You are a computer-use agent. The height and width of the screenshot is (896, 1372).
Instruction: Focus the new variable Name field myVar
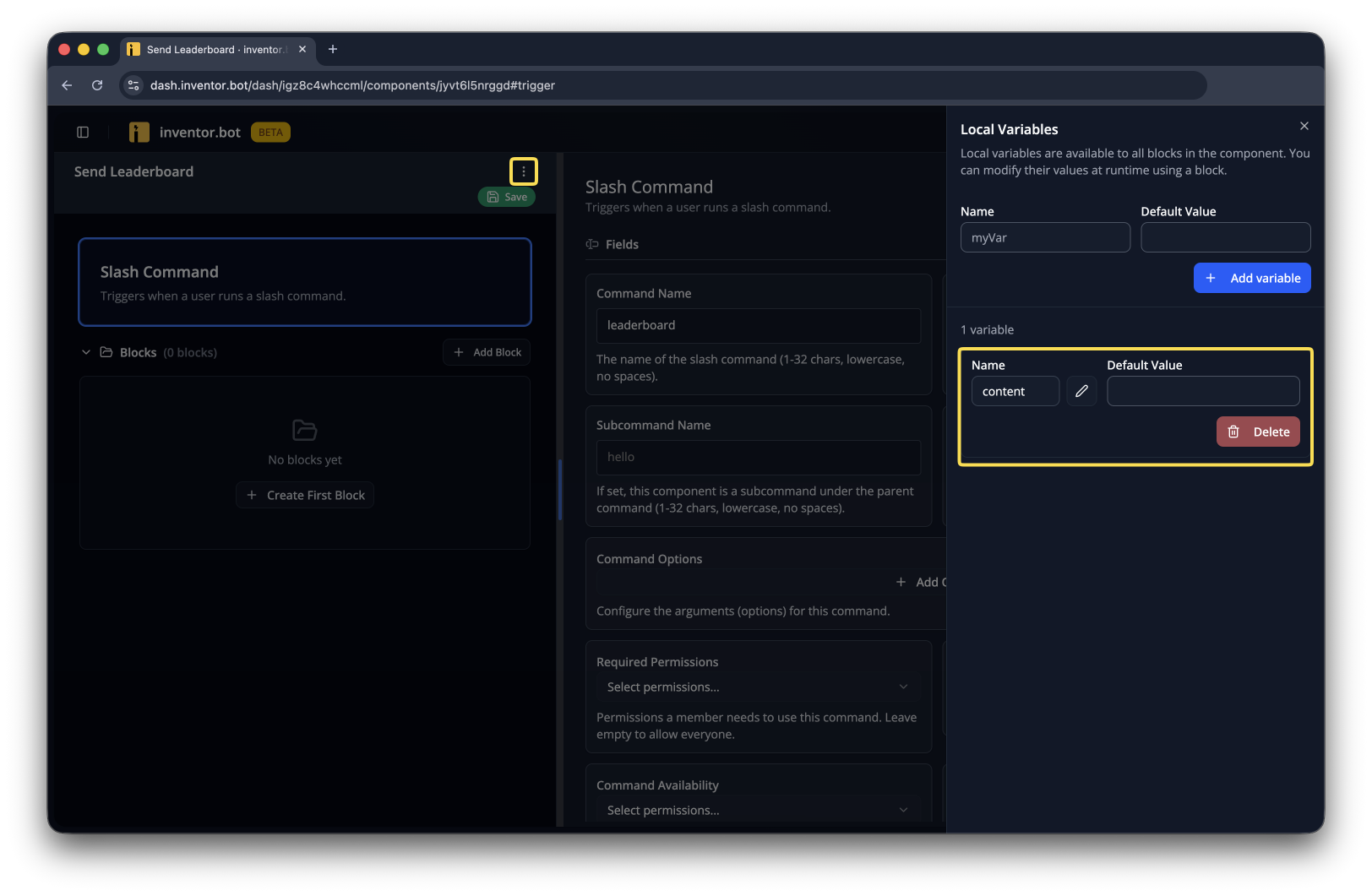1045,237
